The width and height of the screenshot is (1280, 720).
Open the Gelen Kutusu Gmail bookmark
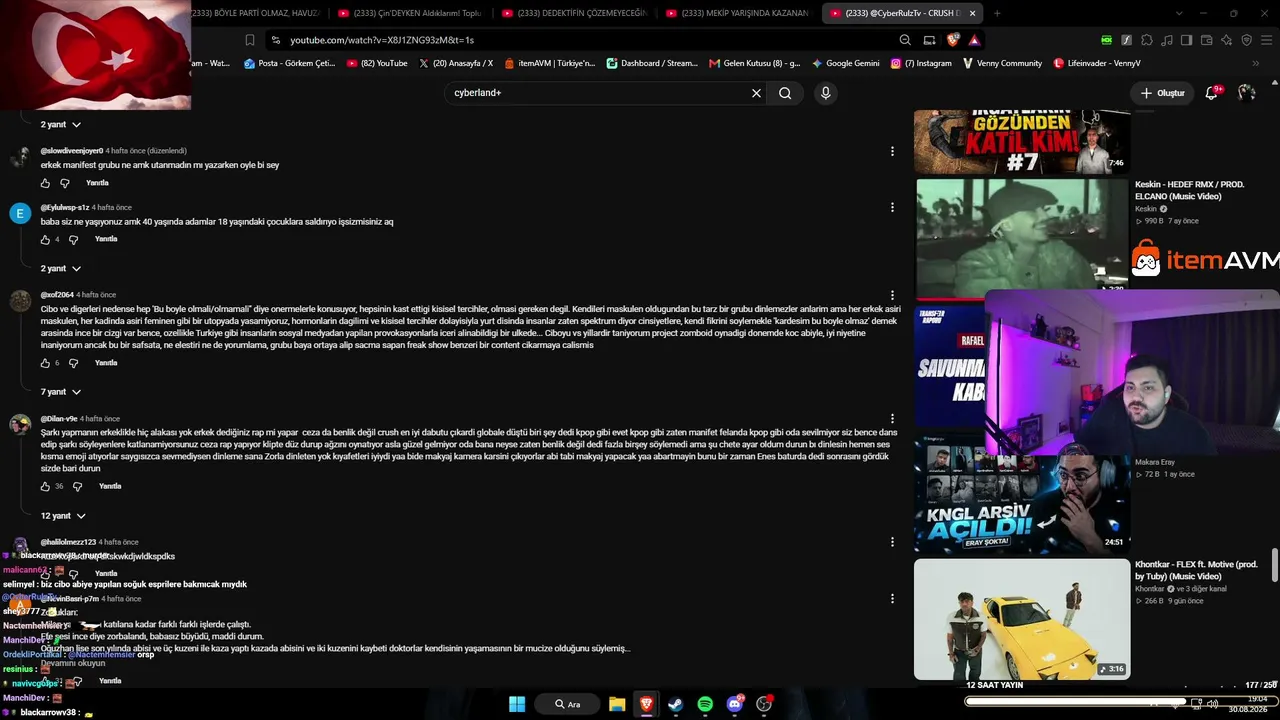[755, 63]
